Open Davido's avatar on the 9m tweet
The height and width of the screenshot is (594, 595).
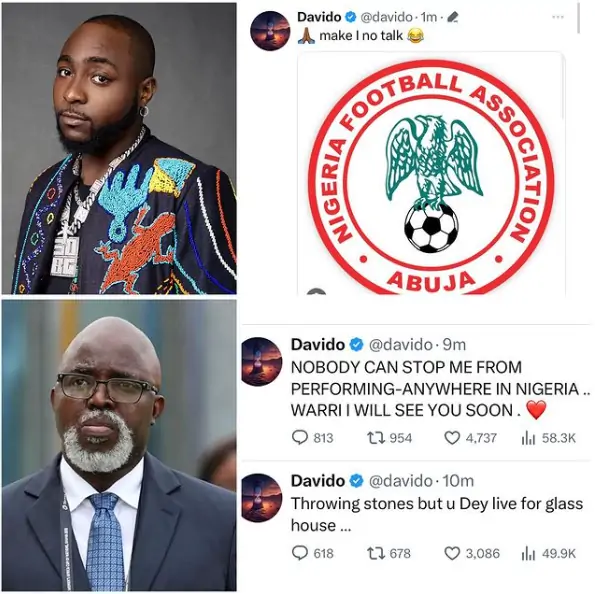(262, 361)
